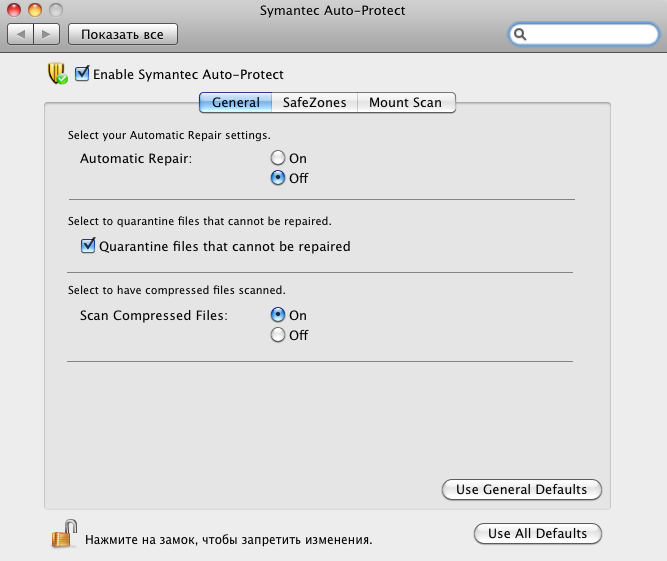Click Use All Defaults button
Screen dimensions: 667x561
538,533
